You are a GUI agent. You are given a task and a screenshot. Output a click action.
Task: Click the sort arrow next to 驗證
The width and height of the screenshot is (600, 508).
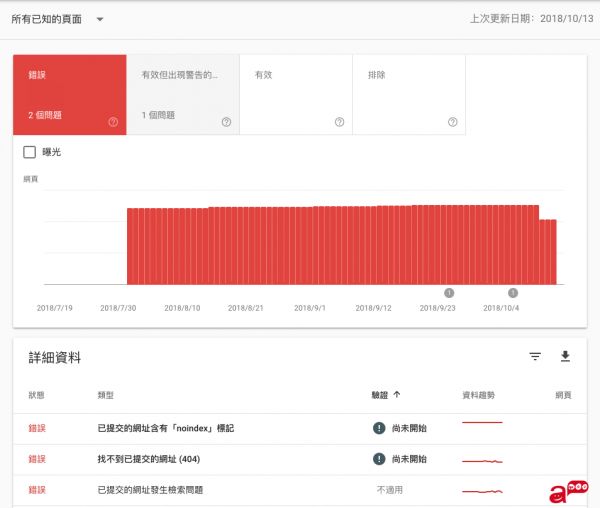397,394
